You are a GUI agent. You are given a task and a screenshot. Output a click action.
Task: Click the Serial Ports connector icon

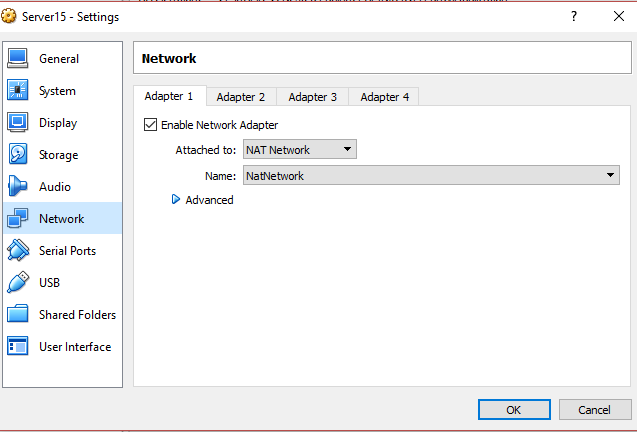click(17, 250)
